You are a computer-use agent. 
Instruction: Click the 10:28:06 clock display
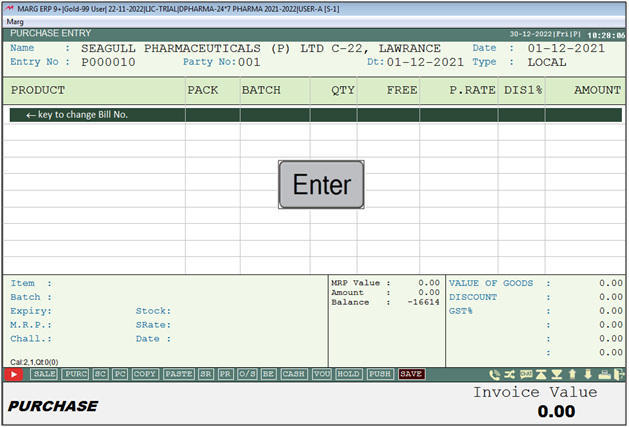click(x=606, y=35)
